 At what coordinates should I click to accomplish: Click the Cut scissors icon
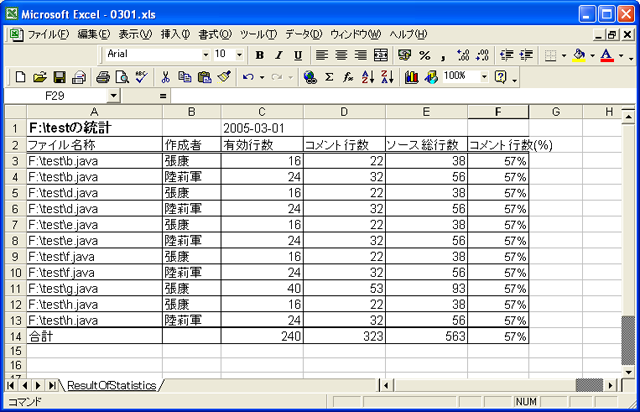pyautogui.click(x=166, y=76)
